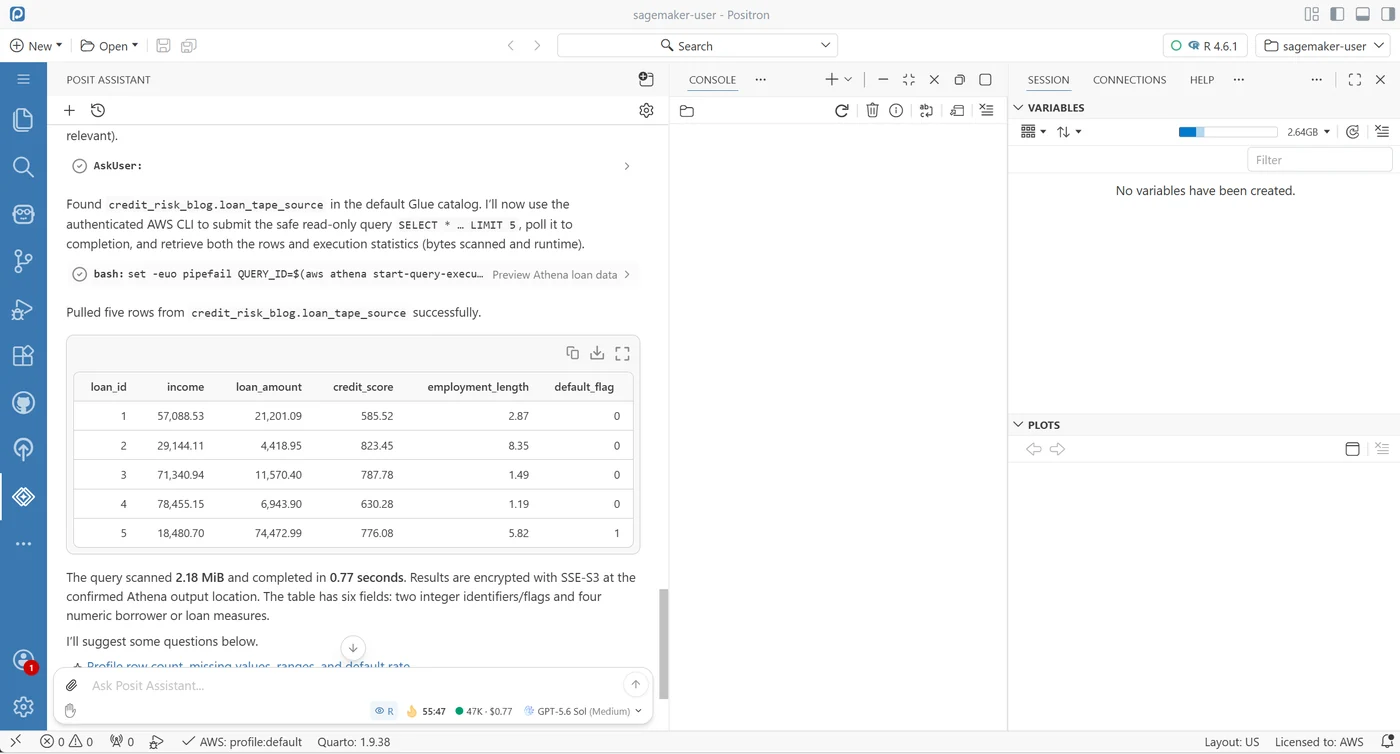
Task: Download the results table
Action: [597, 353]
